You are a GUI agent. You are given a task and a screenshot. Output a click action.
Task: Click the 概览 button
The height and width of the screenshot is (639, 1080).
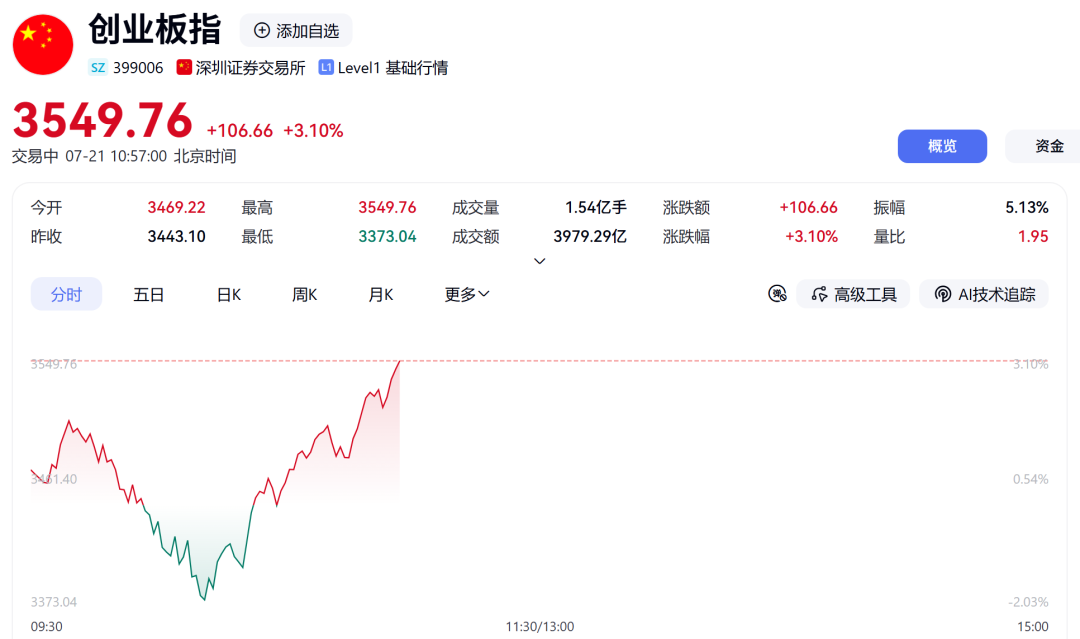942,146
